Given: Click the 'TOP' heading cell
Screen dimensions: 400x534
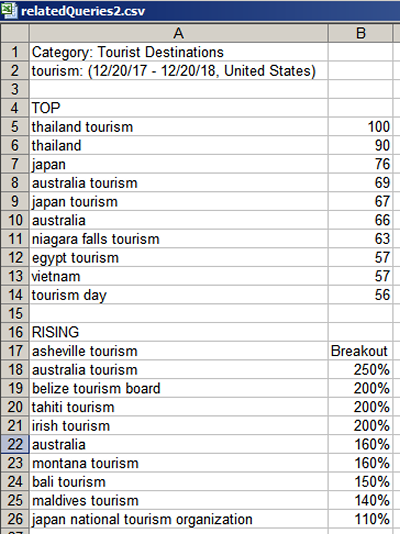Looking at the screenshot, I should 178,108.
